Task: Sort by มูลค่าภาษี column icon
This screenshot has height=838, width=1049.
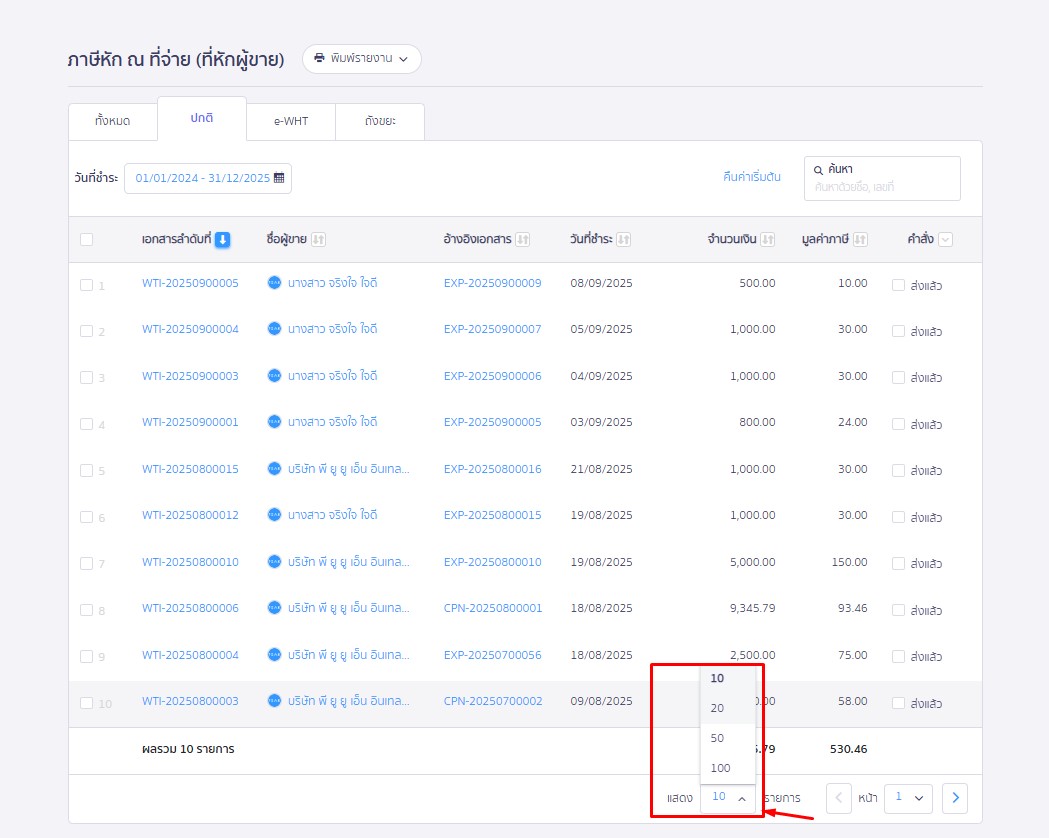Action: (860, 239)
